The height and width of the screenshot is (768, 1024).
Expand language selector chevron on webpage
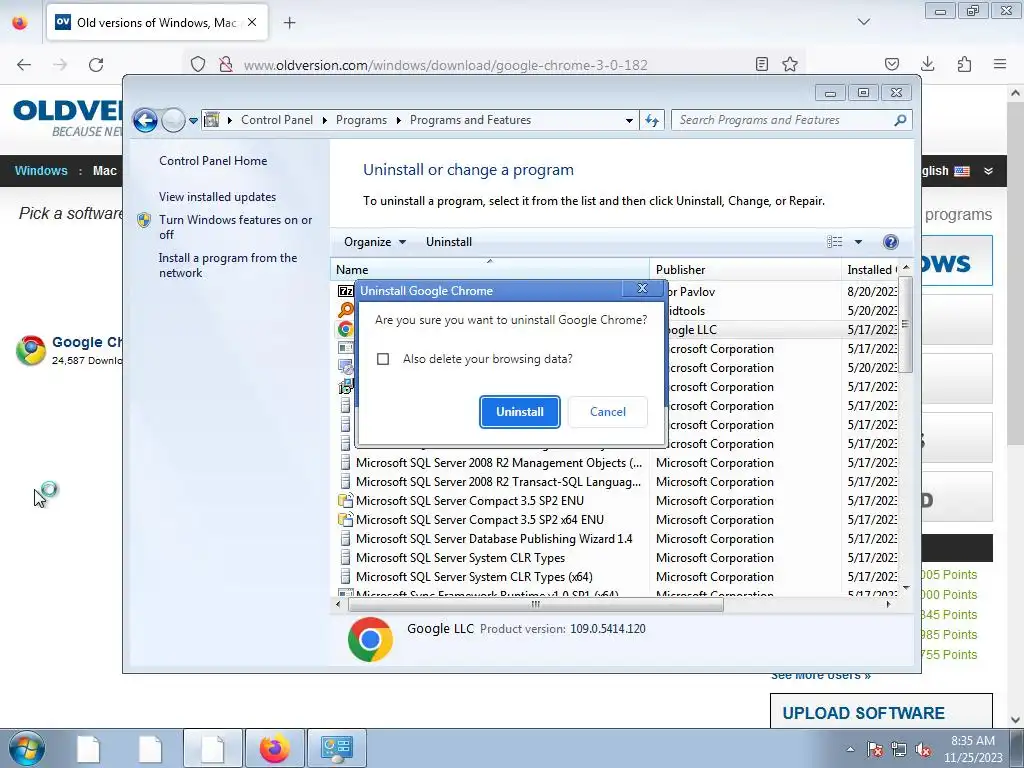point(988,171)
